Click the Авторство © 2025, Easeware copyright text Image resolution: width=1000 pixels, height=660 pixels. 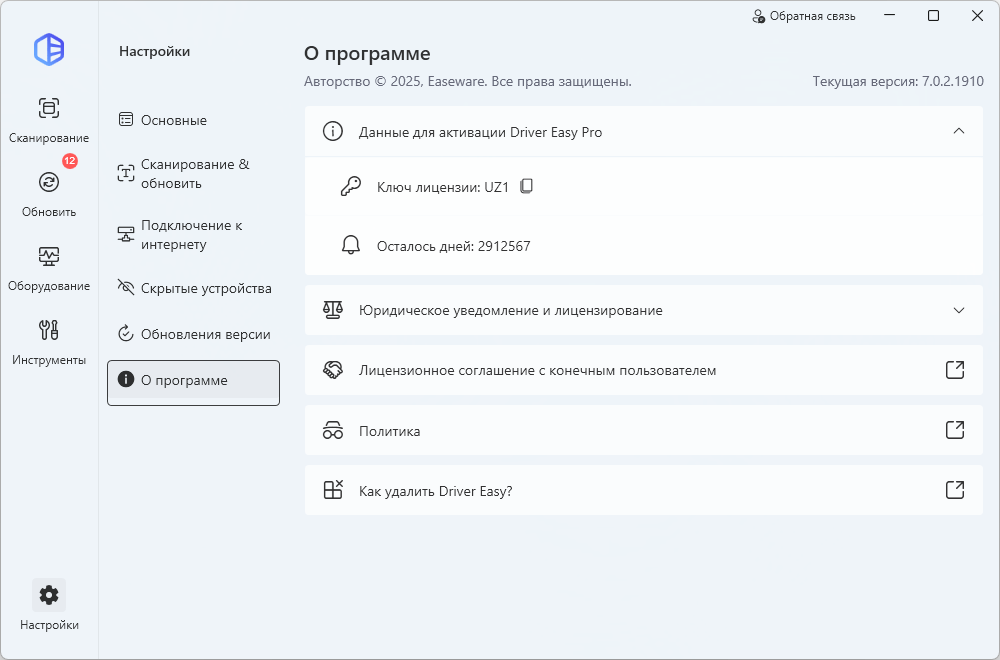pos(467,82)
